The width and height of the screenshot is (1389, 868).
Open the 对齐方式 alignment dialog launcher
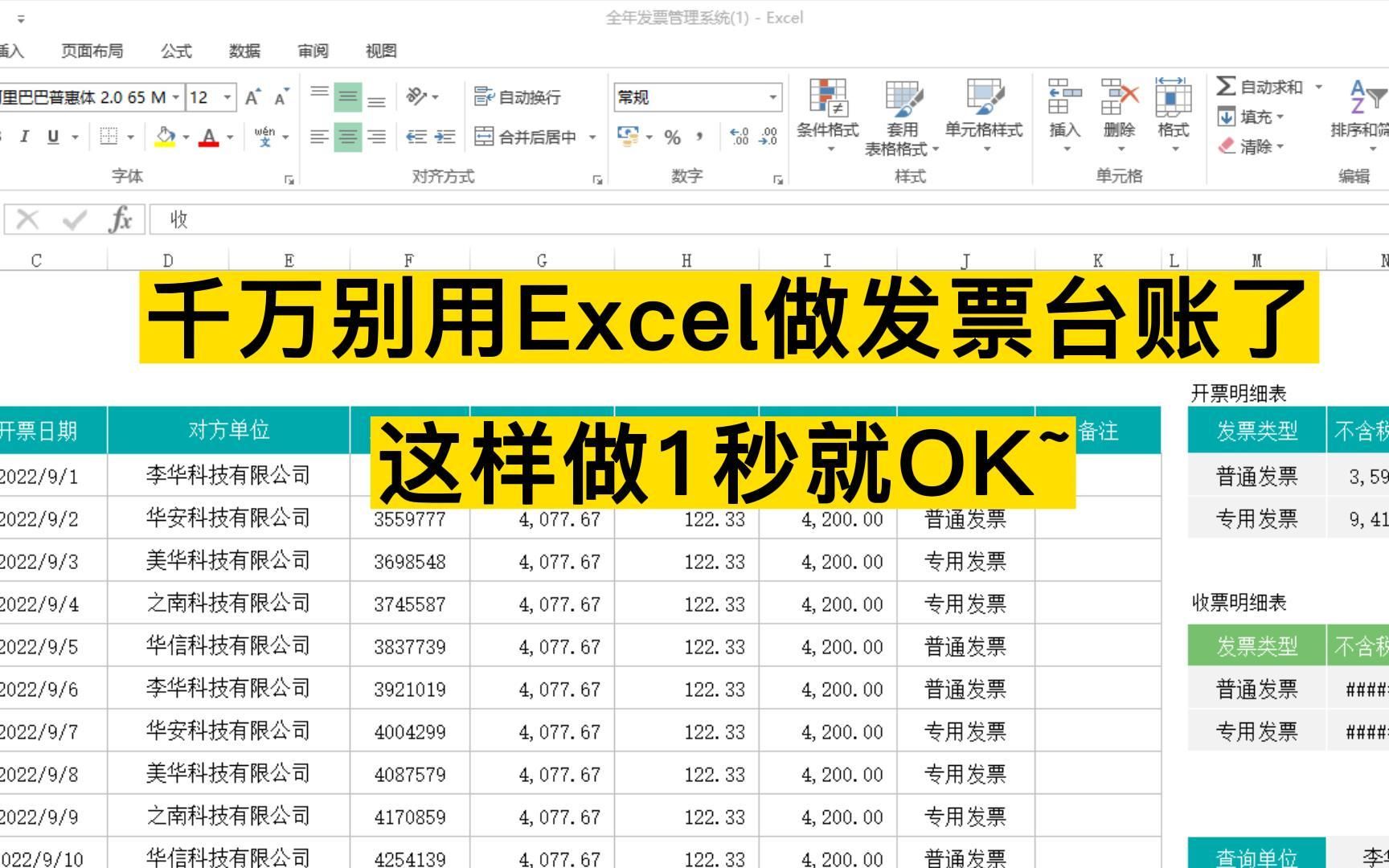(597, 180)
